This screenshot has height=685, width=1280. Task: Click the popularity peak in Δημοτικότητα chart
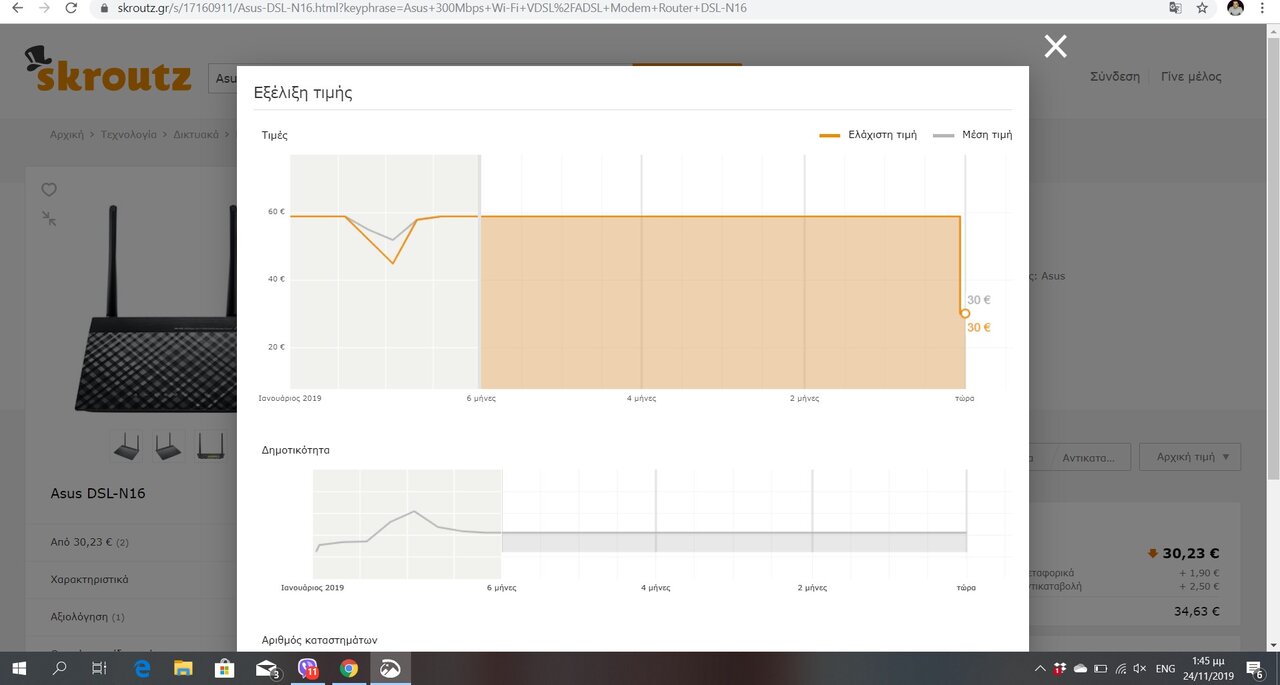[414, 511]
